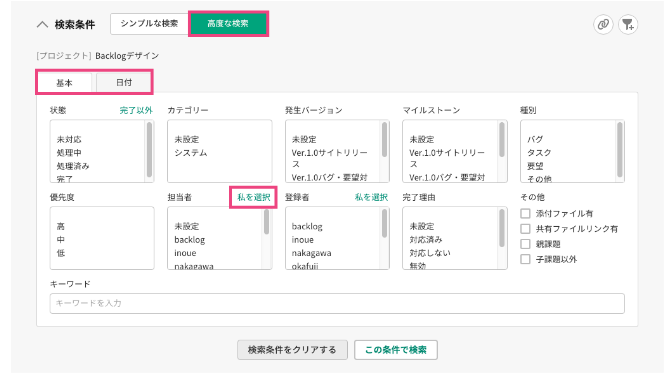Viewport: 664px width, 373px height.
Task: Save filter with plus icon
Action: coord(628,24)
